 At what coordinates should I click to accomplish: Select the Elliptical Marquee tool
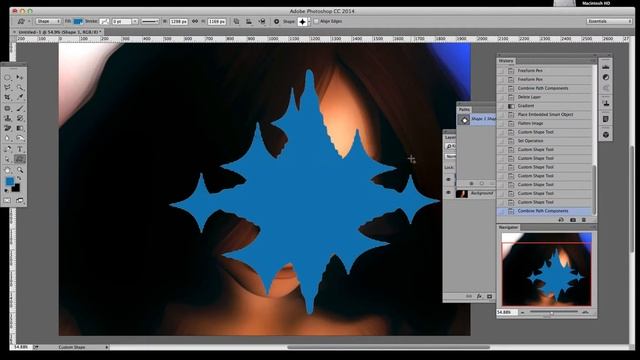click(8, 77)
